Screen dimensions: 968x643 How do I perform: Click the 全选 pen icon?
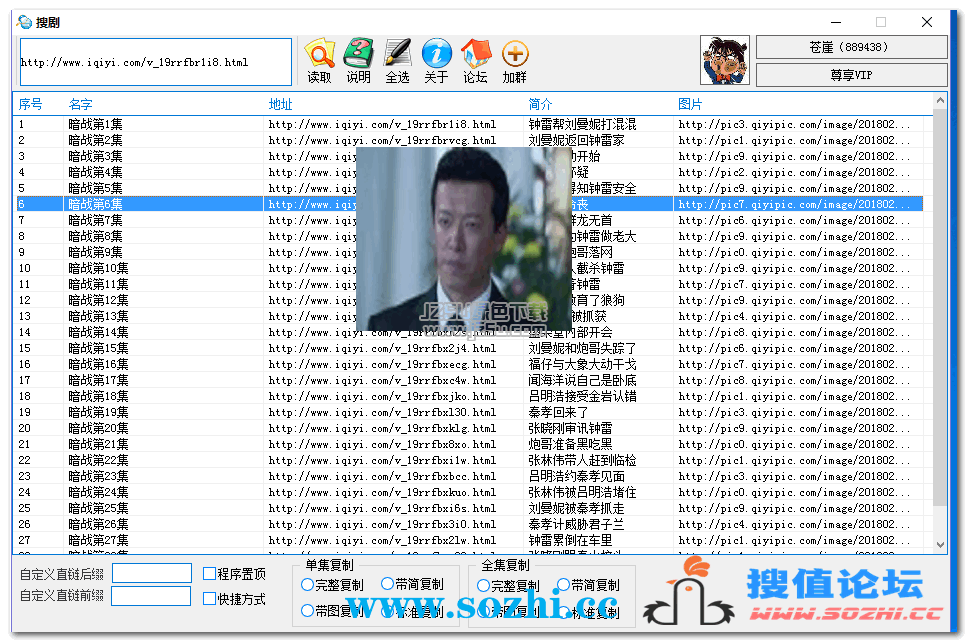point(397,54)
